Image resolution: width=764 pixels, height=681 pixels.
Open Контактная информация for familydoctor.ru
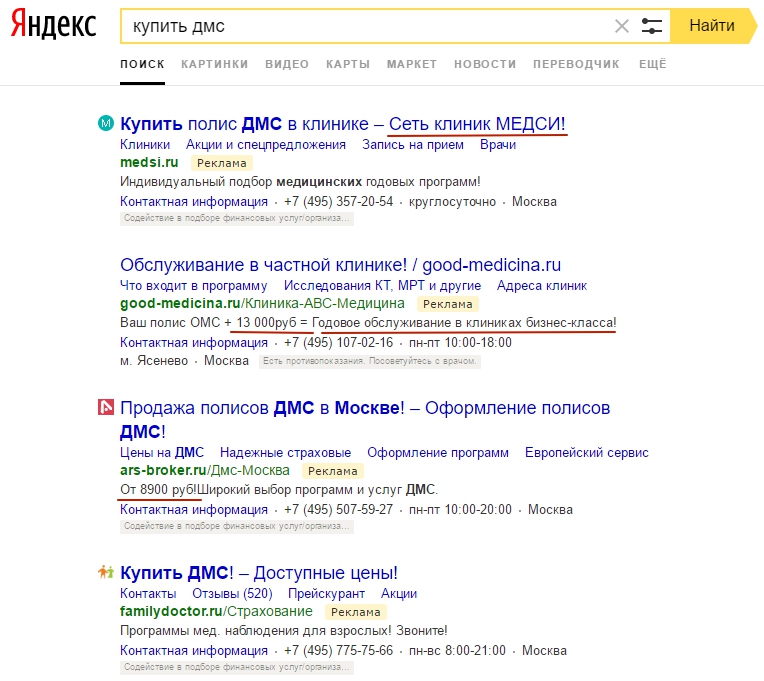tap(194, 651)
